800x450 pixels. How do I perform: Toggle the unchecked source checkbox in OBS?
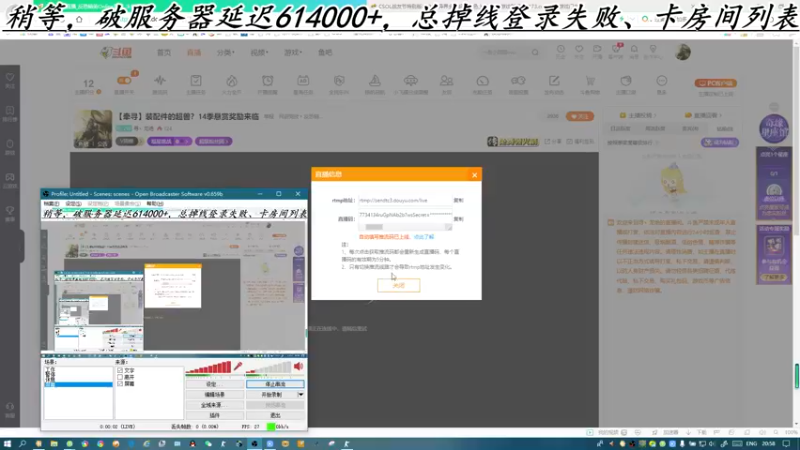pyautogui.click(x=120, y=377)
